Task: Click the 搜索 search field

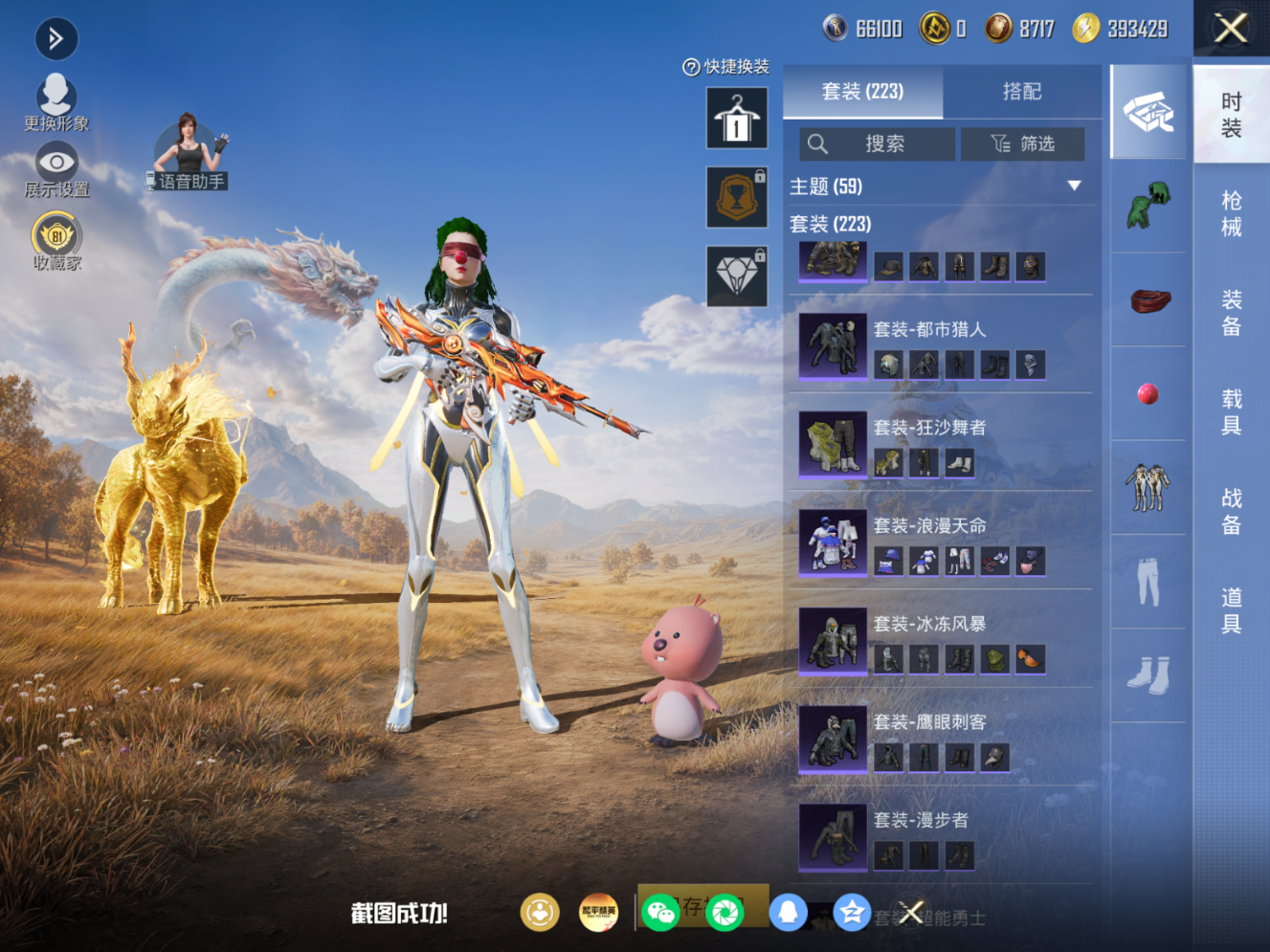Action: pos(877,144)
